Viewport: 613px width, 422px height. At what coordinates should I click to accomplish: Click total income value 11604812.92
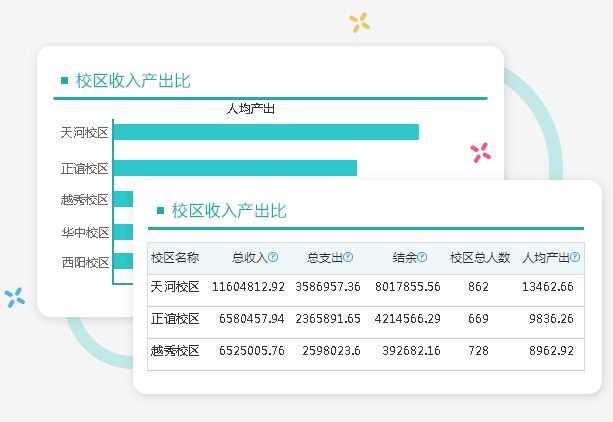pos(248,287)
